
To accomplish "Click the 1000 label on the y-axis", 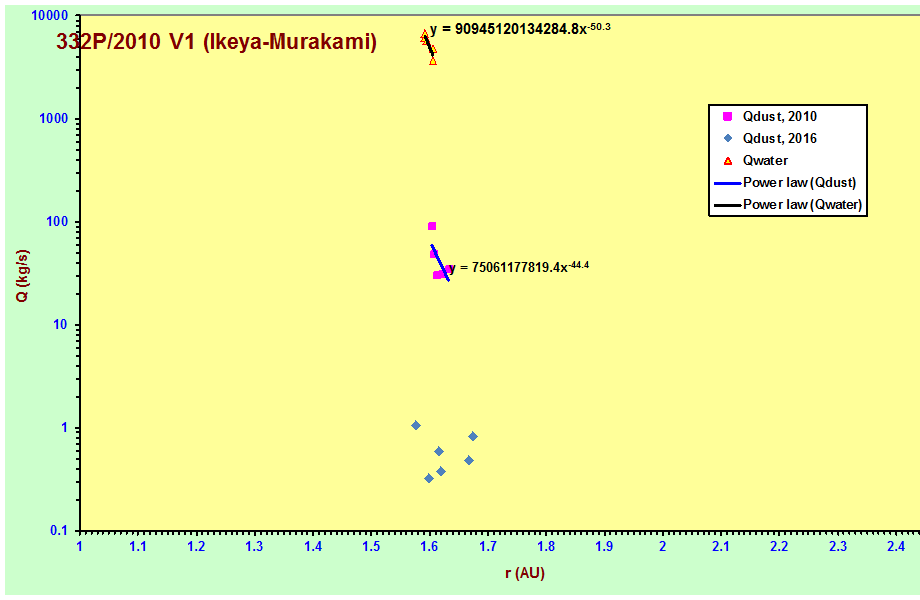I will [53, 118].
